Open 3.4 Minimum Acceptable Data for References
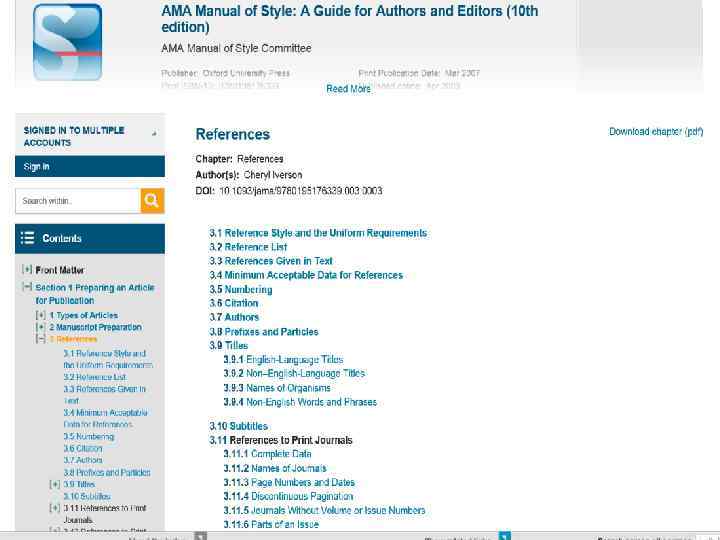This screenshot has height=540, width=720. coord(306,275)
